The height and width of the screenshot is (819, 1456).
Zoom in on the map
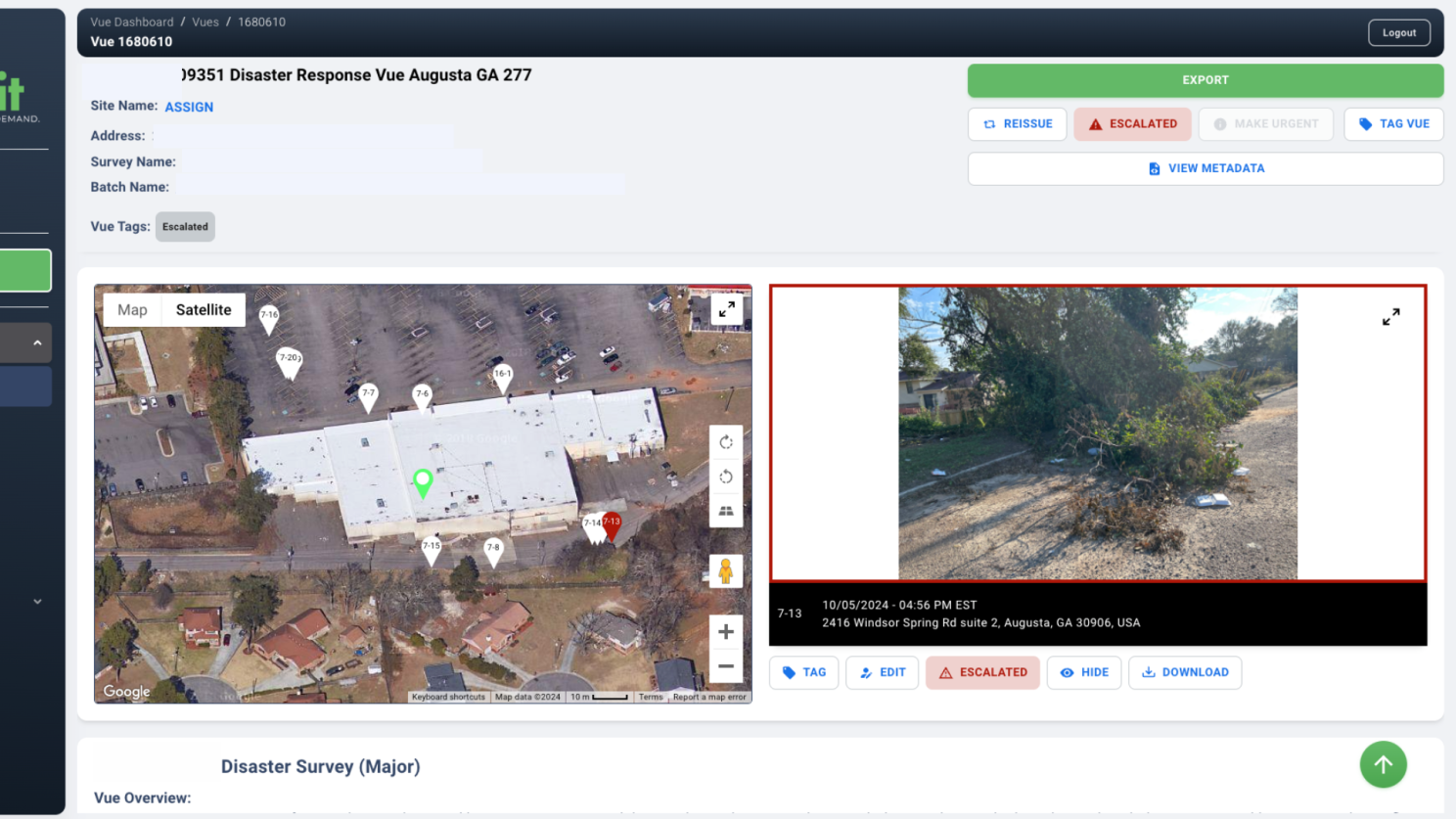click(726, 632)
